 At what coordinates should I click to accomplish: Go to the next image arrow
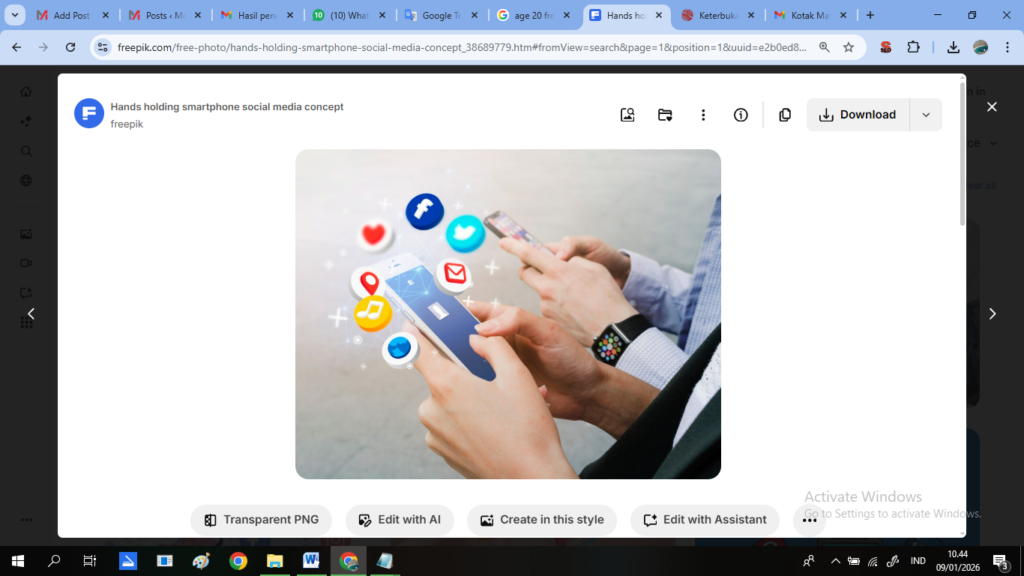click(992, 313)
